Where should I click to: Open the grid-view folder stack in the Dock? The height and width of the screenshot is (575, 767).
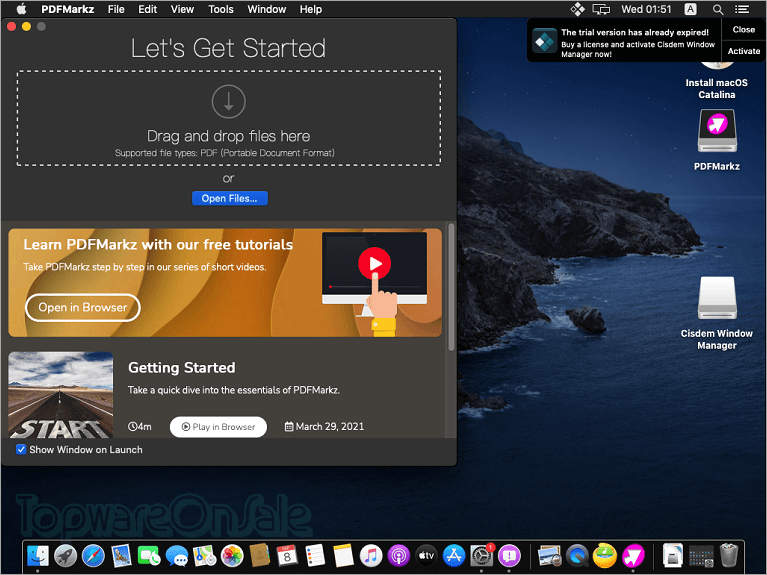(x=700, y=556)
